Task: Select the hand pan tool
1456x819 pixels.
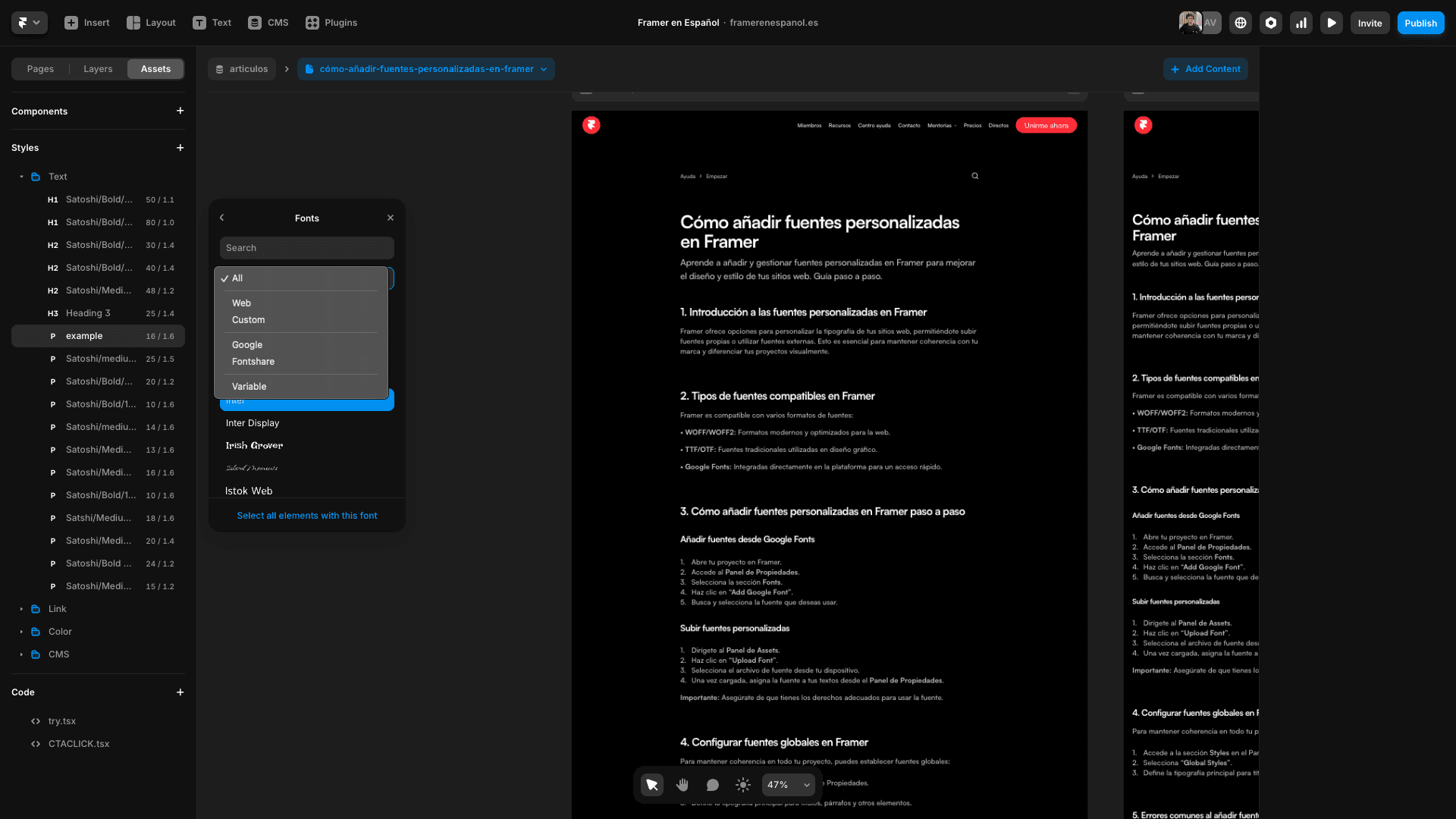Action: click(682, 785)
